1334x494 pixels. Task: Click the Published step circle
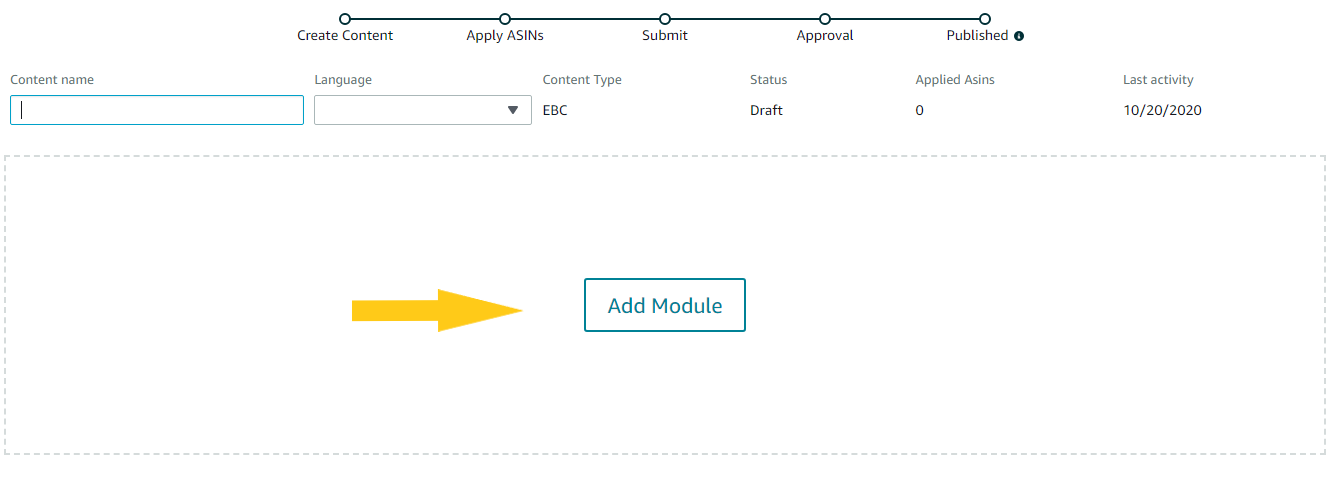pyautogui.click(x=985, y=19)
